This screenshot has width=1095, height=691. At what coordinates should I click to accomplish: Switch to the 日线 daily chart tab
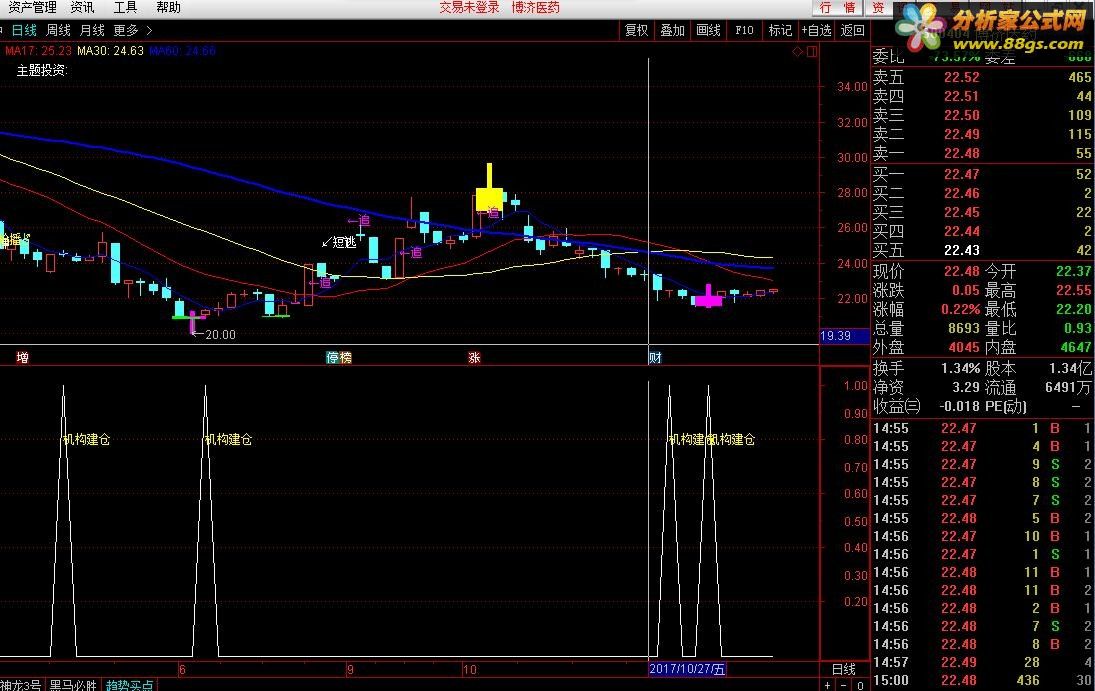pyautogui.click(x=24, y=30)
